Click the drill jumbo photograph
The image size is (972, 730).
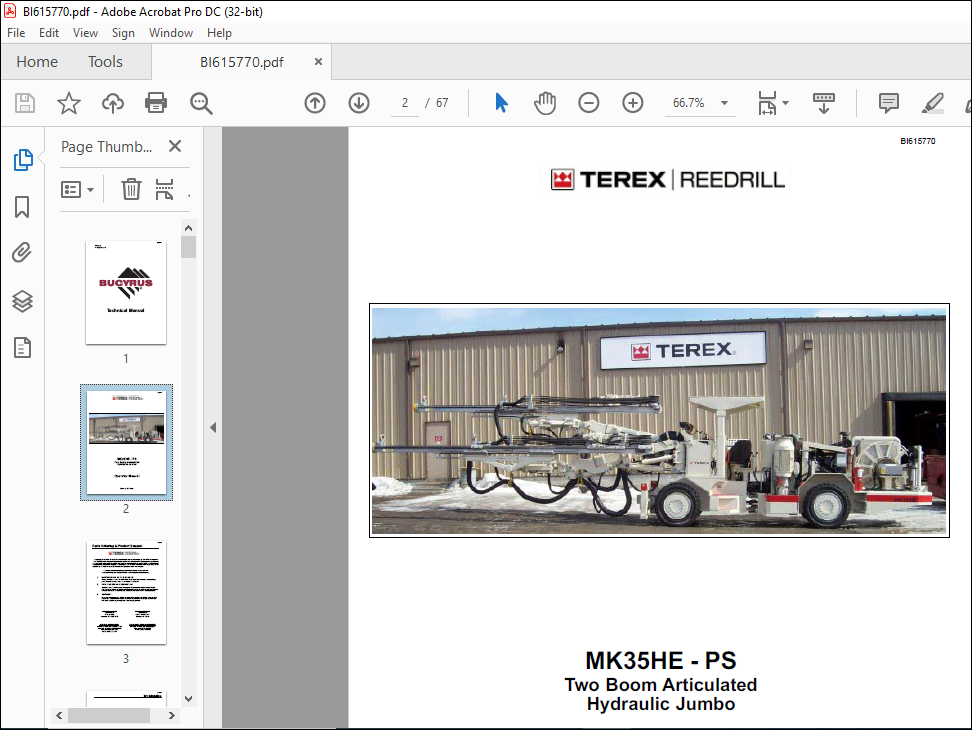pyautogui.click(x=659, y=420)
